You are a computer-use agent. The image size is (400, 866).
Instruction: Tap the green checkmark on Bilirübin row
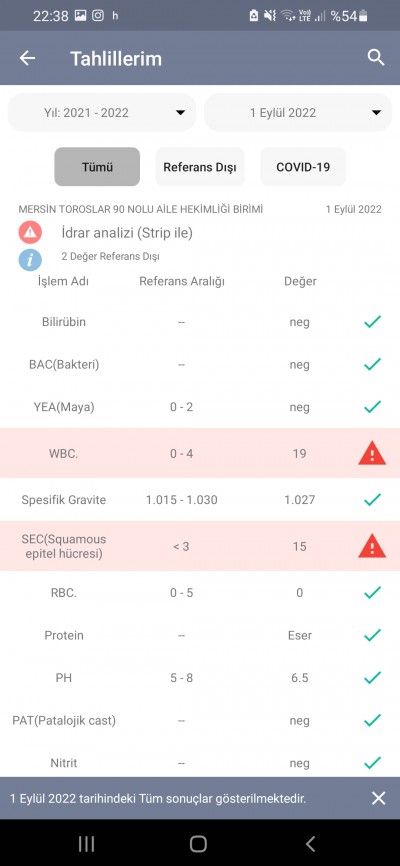[x=372, y=321]
